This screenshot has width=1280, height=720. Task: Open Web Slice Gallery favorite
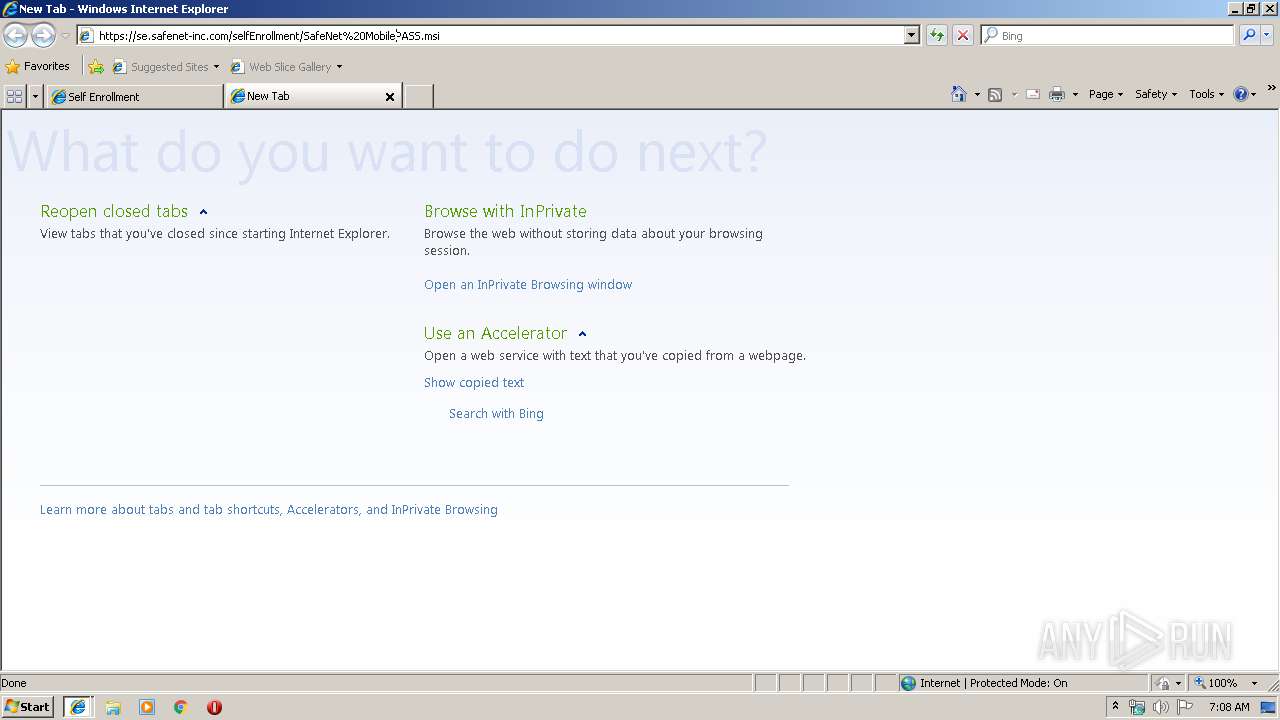tap(286, 67)
